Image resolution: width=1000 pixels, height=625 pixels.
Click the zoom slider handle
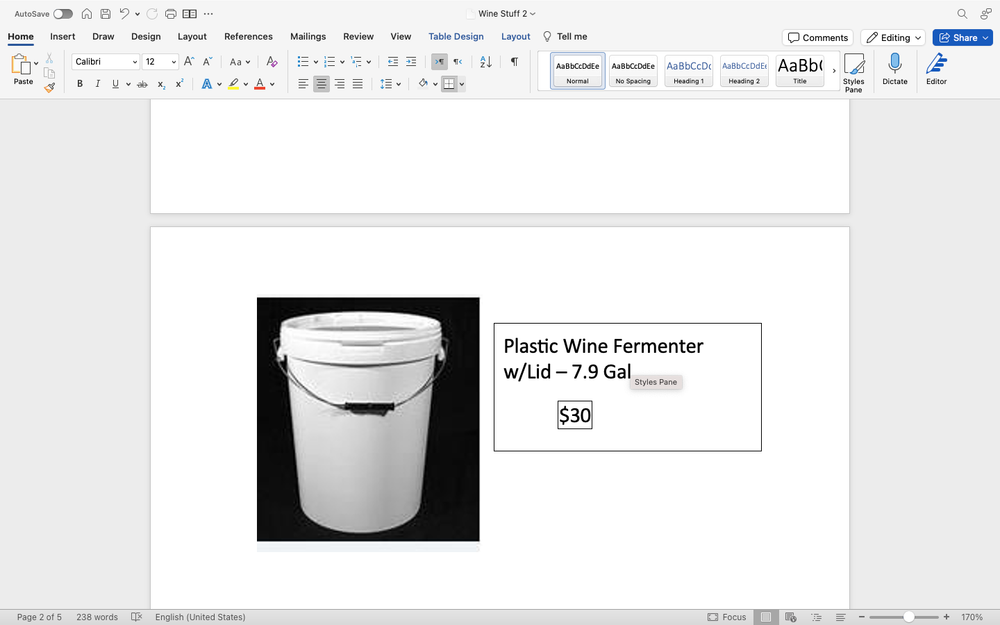(x=908, y=617)
